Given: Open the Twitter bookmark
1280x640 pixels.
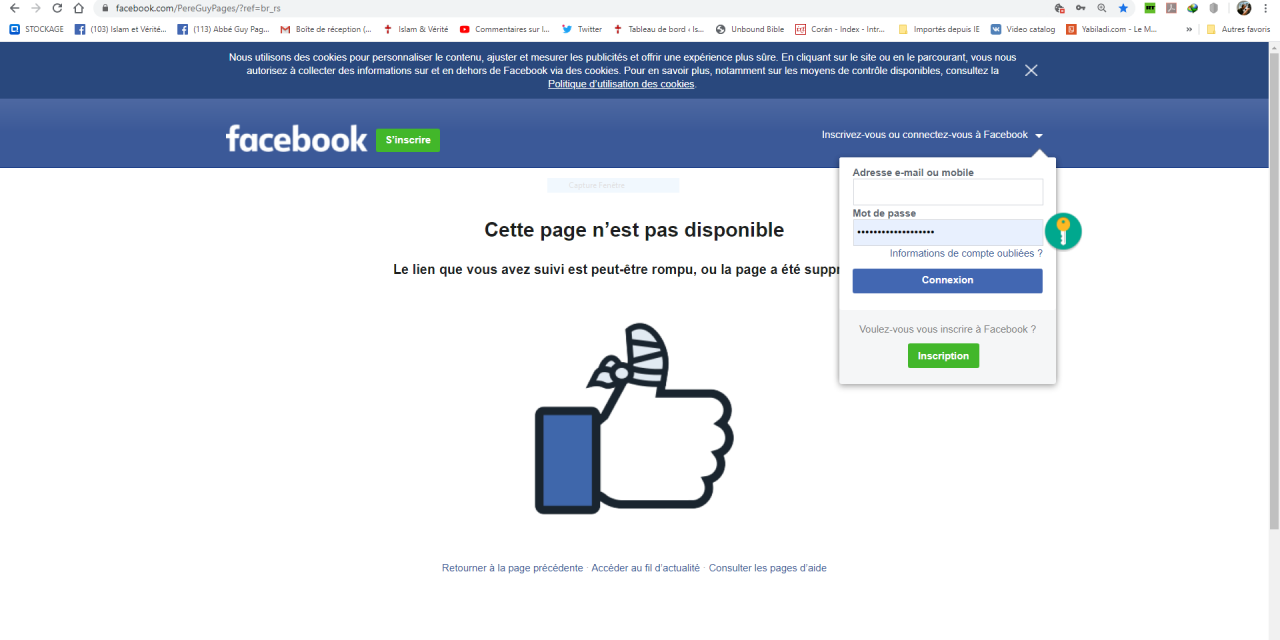Looking at the screenshot, I should (x=582, y=29).
